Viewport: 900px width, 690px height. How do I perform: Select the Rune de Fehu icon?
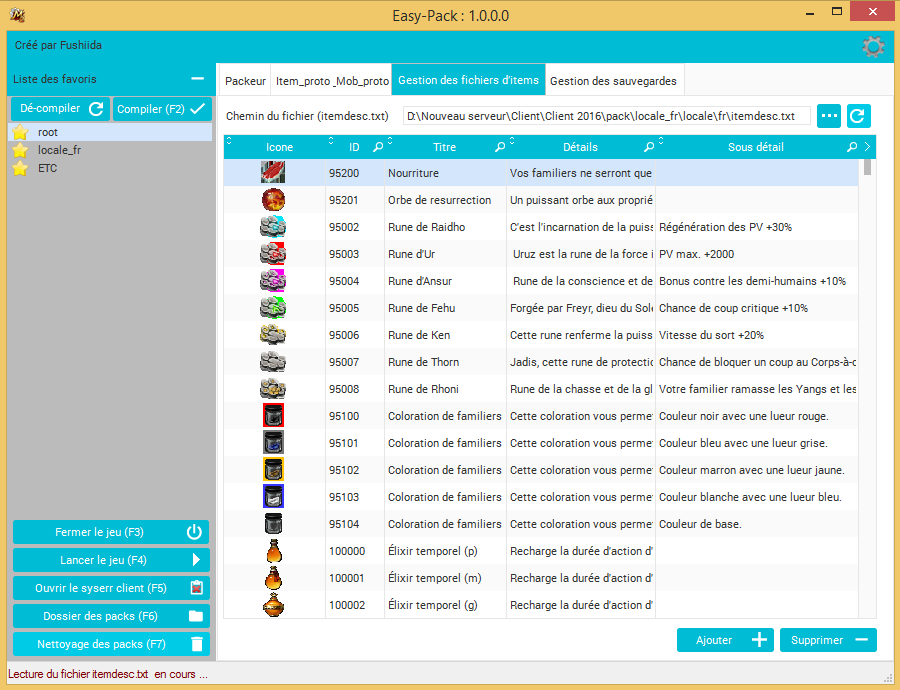click(x=273, y=308)
